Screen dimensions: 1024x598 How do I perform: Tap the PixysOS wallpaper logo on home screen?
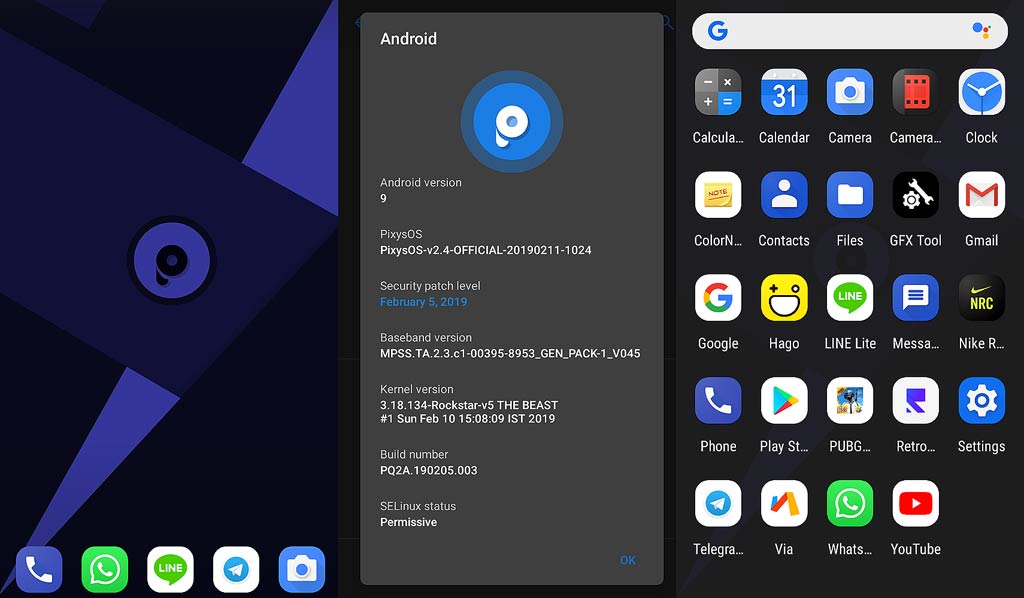[x=172, y=260]
